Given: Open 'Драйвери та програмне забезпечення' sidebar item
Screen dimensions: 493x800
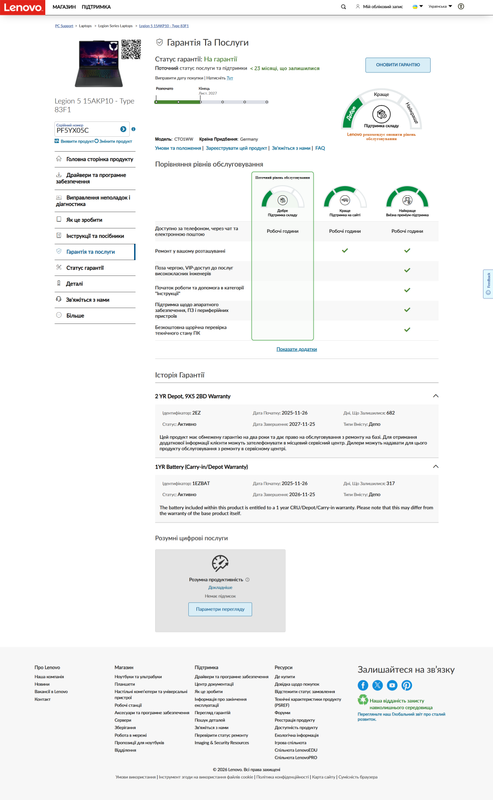Looking at the screenshot, I should pyautogui.click(x=95, y=178).
